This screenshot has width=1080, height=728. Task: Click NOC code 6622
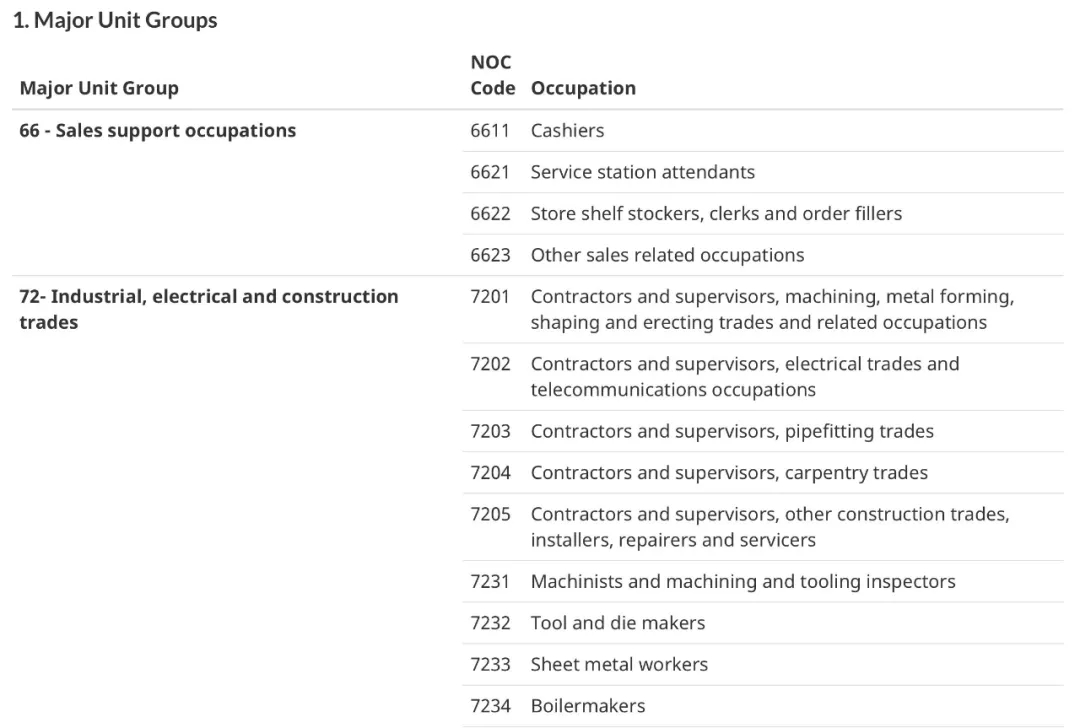[x=490, y=213]
